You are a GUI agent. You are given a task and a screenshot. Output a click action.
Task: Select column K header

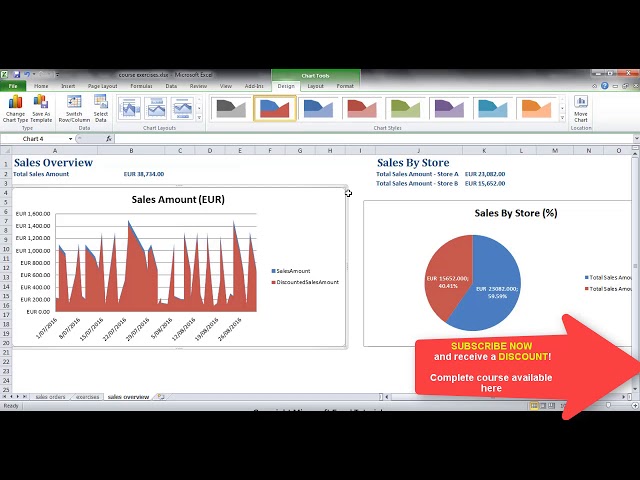(x=484, y=151)
